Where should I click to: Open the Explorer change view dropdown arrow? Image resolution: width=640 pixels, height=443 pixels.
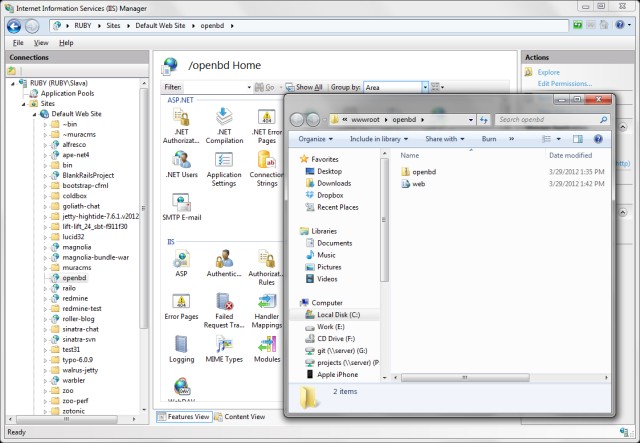558,139
